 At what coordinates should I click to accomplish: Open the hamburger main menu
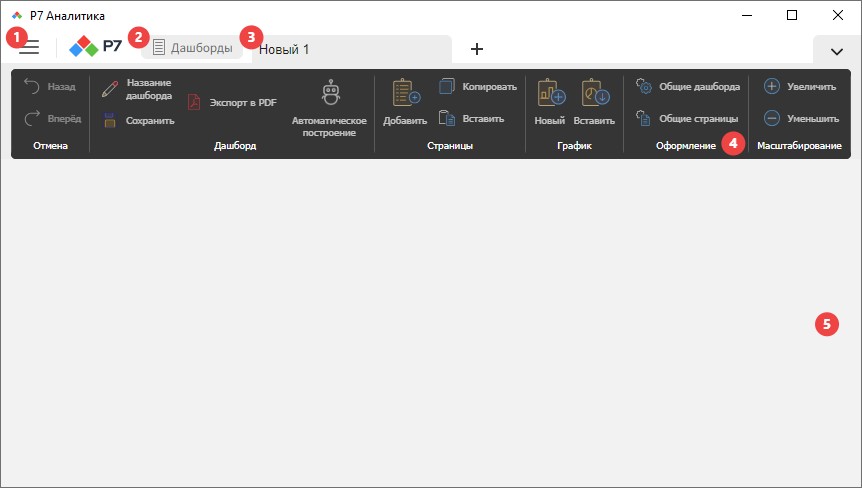pyautogui.click(x=29, y=47)
